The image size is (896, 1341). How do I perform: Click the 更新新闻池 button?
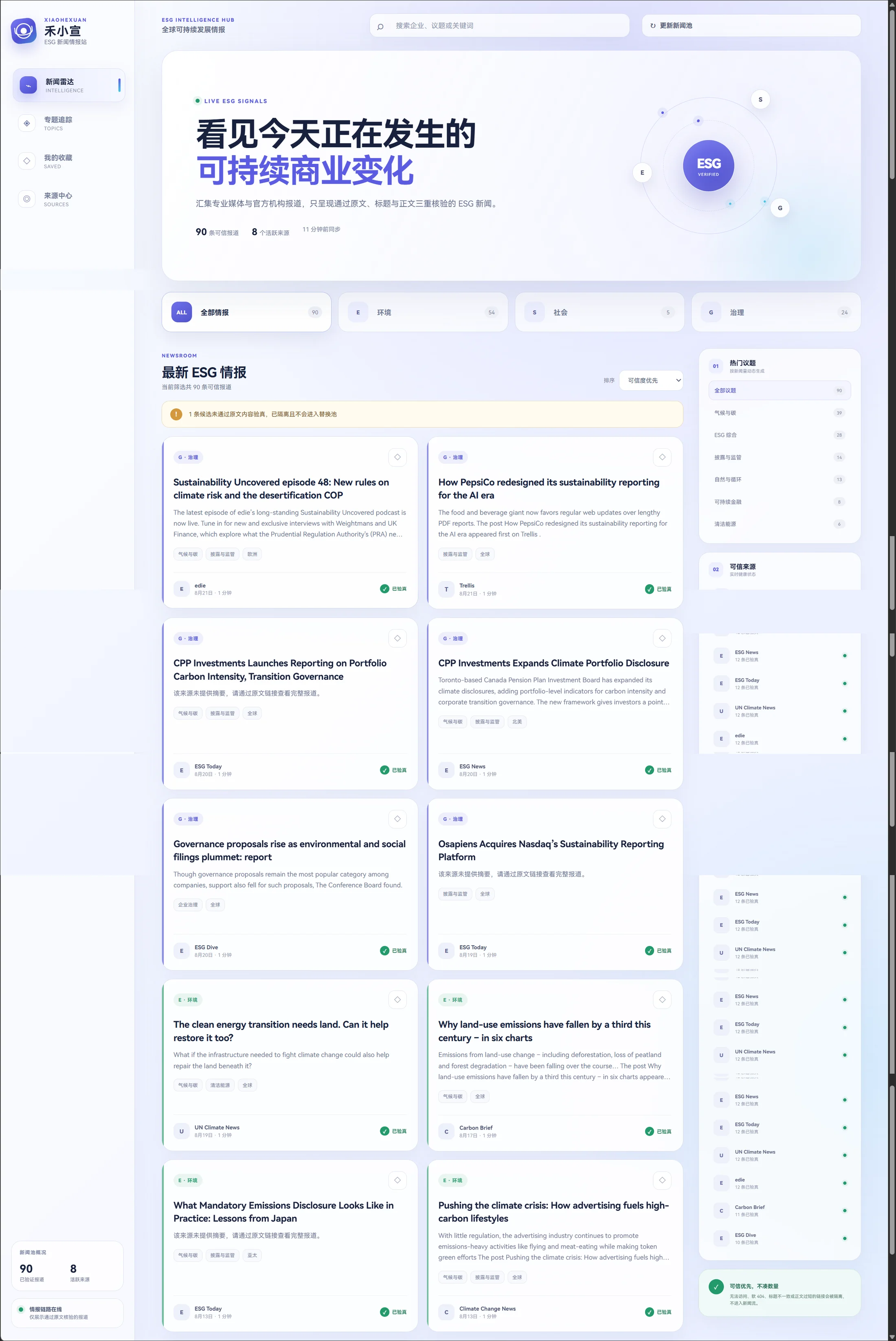pyautogui.click(x=751, y=26)
